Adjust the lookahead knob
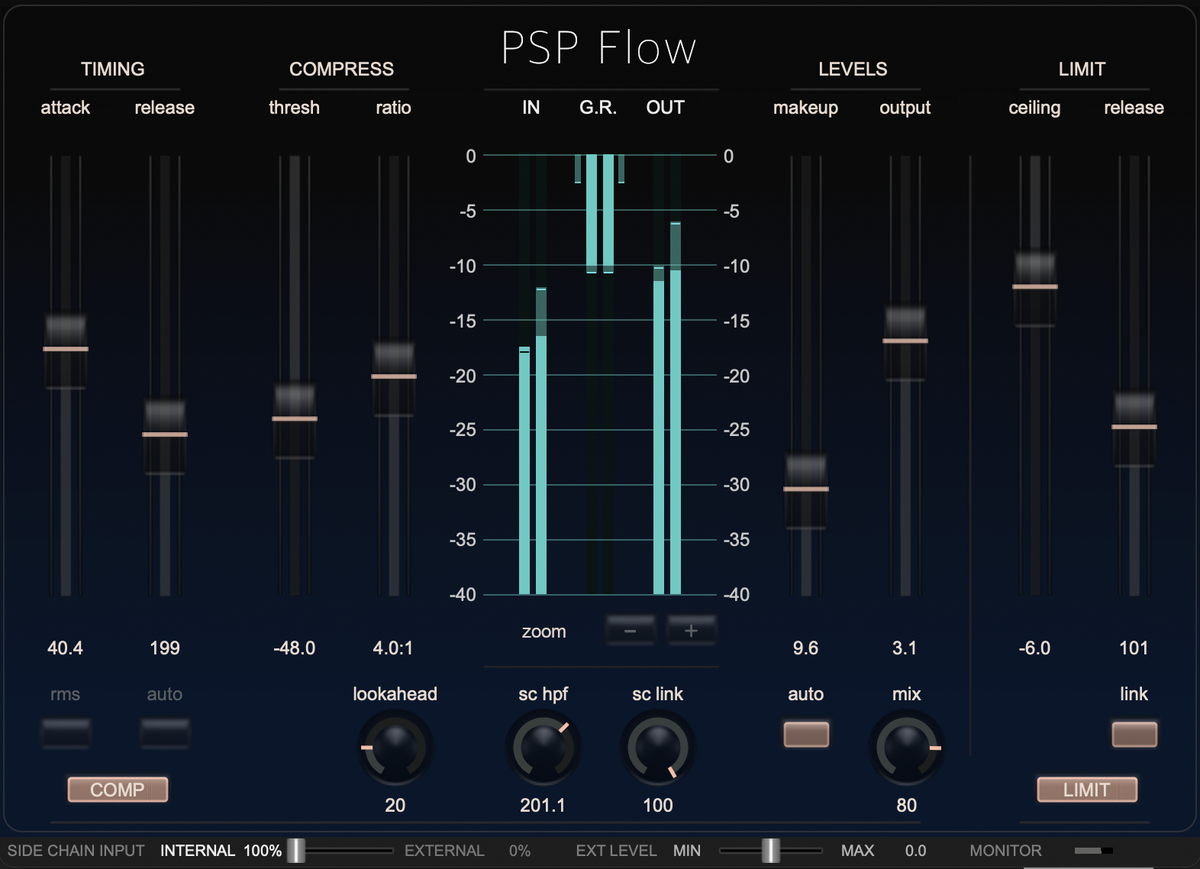This screenshot has width=1200, height=869. pos(394,748)
